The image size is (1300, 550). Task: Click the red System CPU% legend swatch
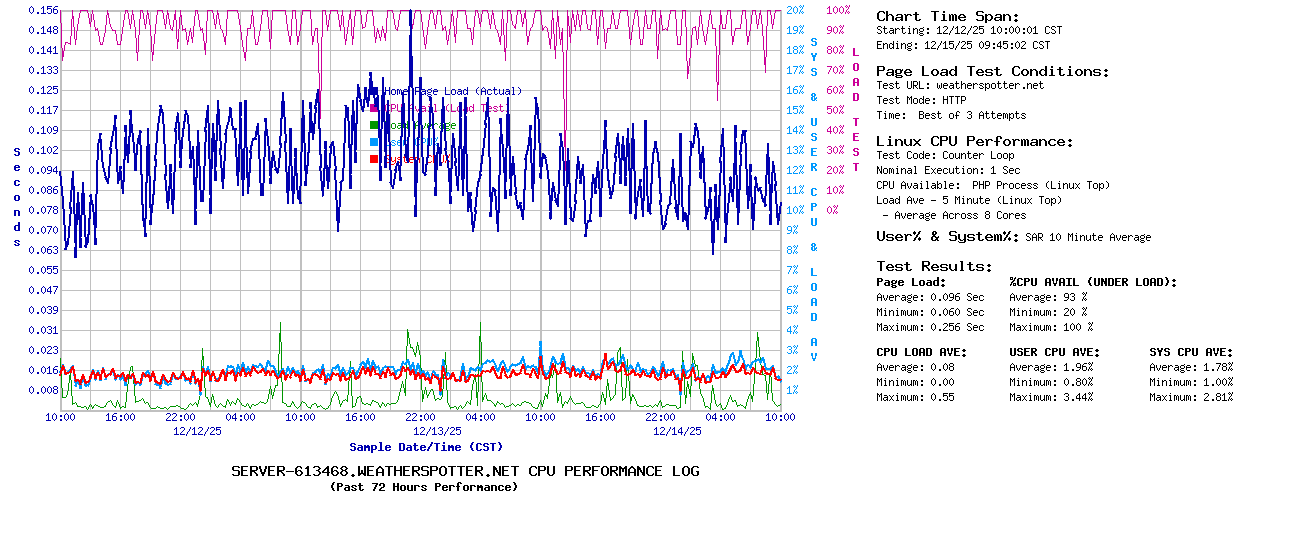click(374, 159)
